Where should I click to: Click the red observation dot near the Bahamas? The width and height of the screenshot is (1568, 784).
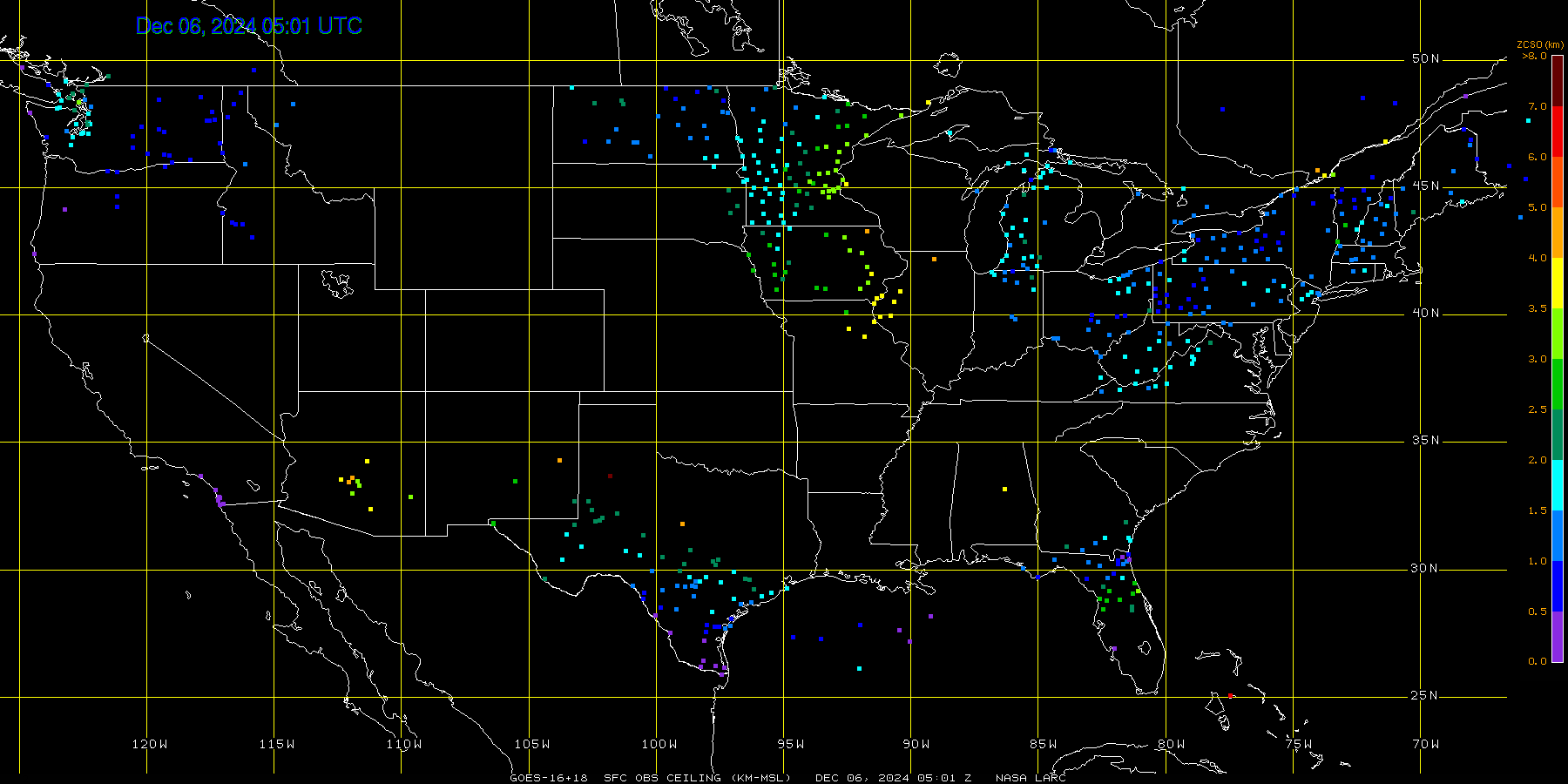point(1230,695)
